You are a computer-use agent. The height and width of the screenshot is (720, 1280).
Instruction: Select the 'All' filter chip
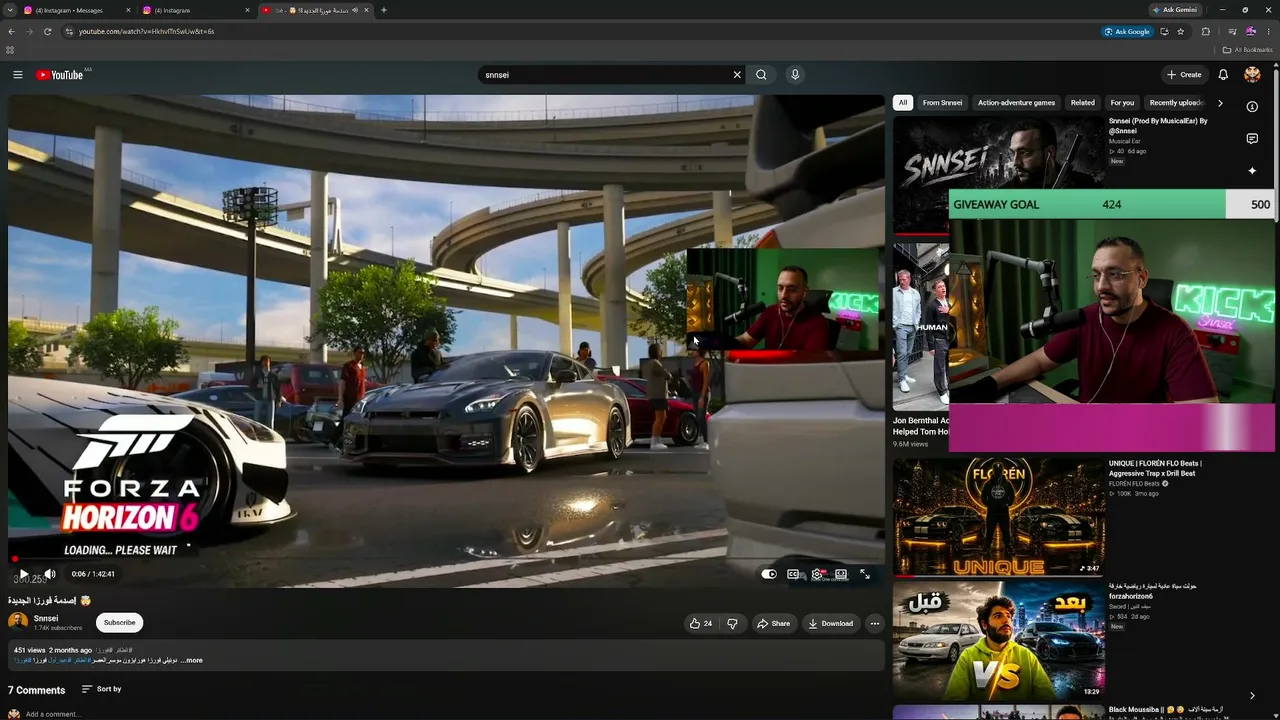[903, 103]
